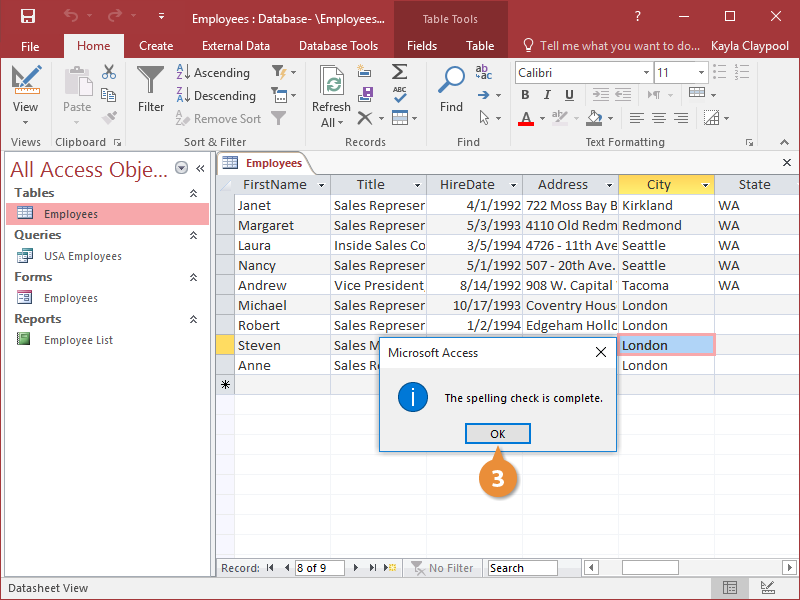Screen dimensions: 800x600
Task: Click the Replace icon in Find group
Action: pos(484,72)
